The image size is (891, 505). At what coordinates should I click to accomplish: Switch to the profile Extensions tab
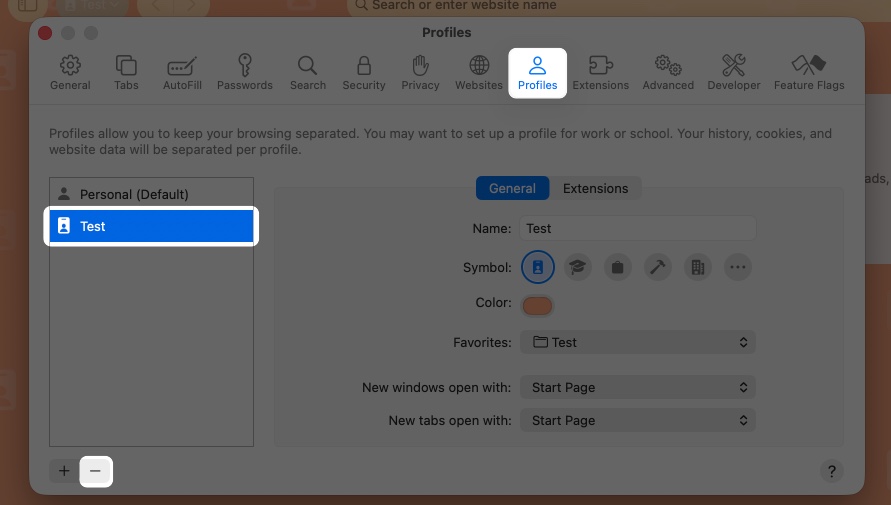[595, 188]
